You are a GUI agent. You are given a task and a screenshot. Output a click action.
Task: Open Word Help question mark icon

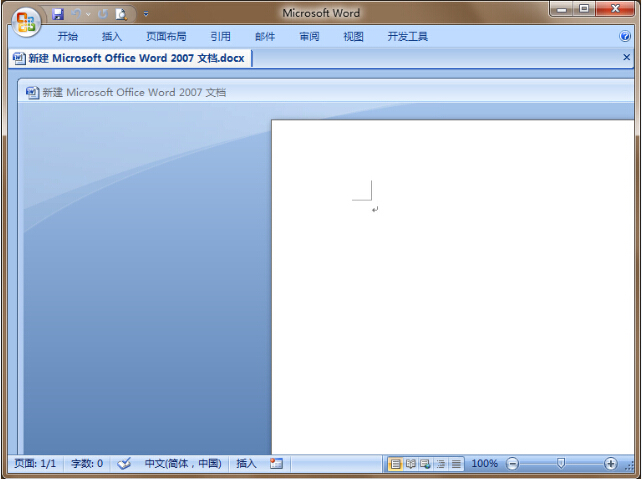coord(625,36)
